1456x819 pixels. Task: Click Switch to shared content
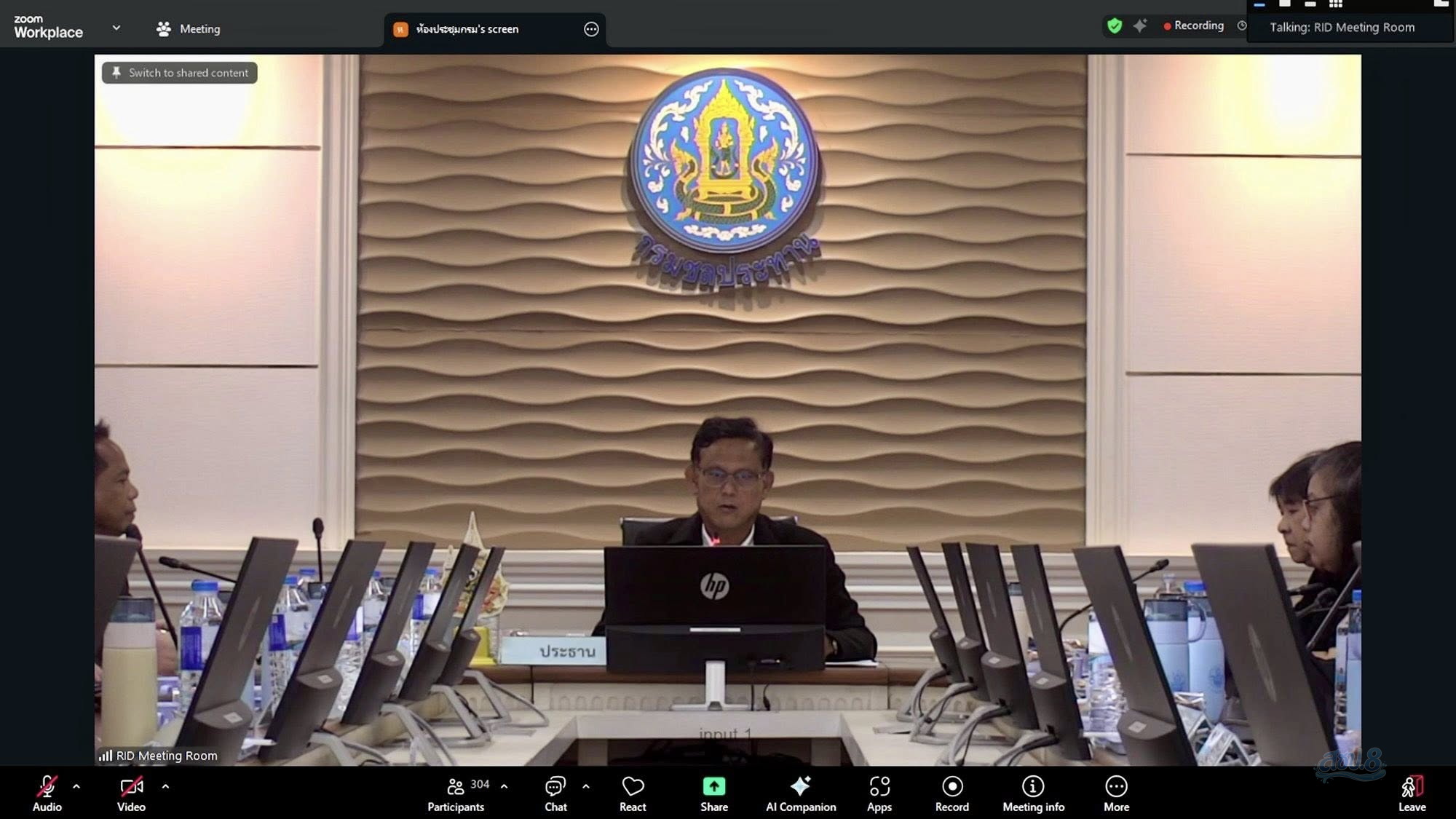tap(180, 73)
